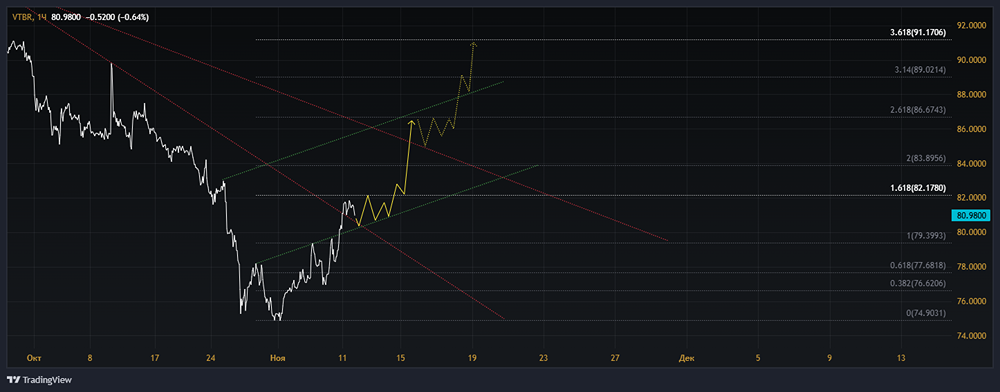Select the yellow forecast arrow tip near 91
The width and height of the screenshot is (1000, 392).
click(x=473, y=44)
